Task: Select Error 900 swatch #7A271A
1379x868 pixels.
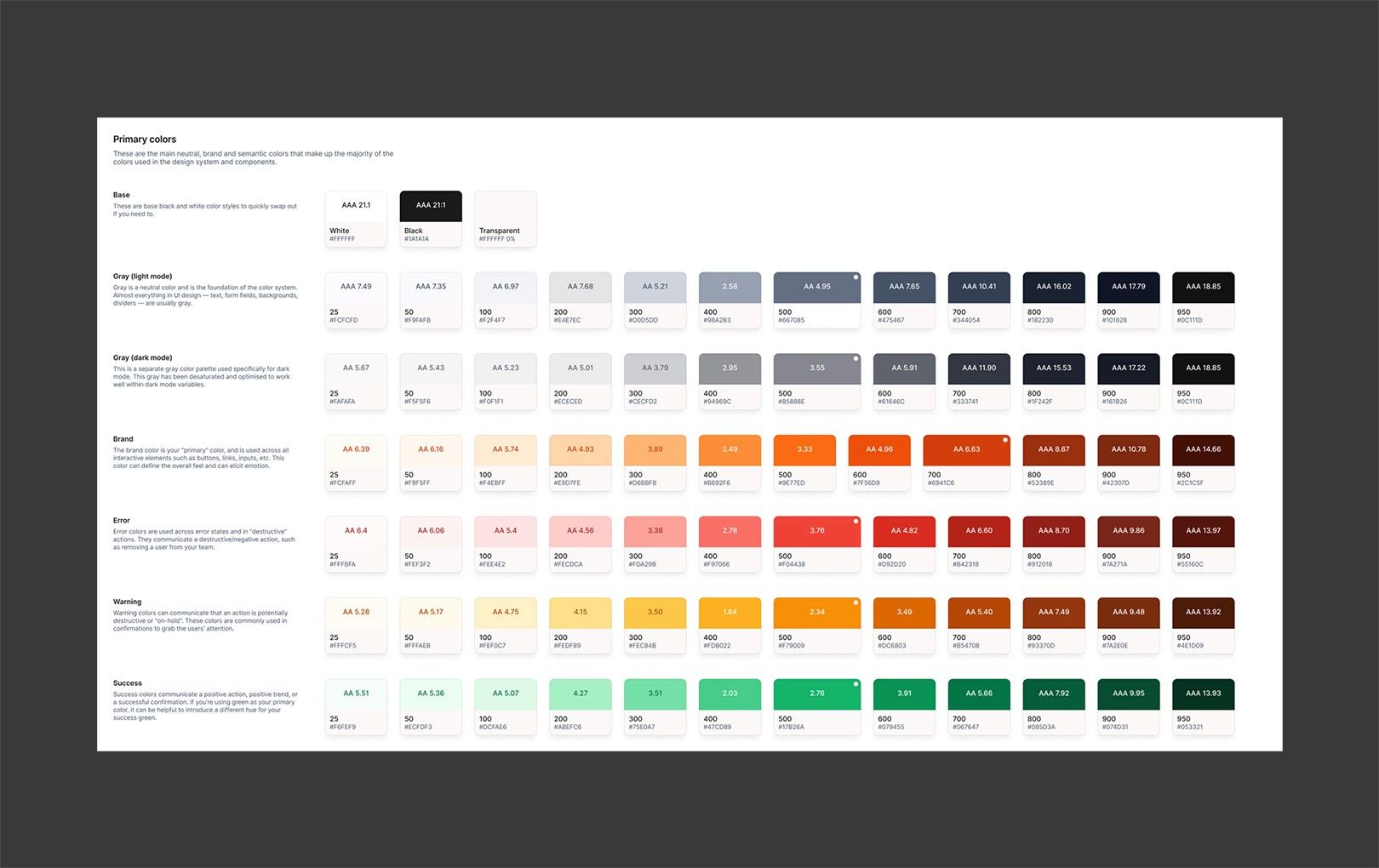Action: (x=1129, y=544)
